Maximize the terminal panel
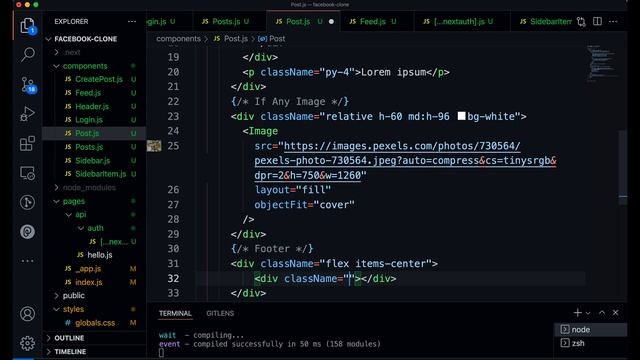Image resolution: width=640 pixels, height=360 pixels. (602, 313)
